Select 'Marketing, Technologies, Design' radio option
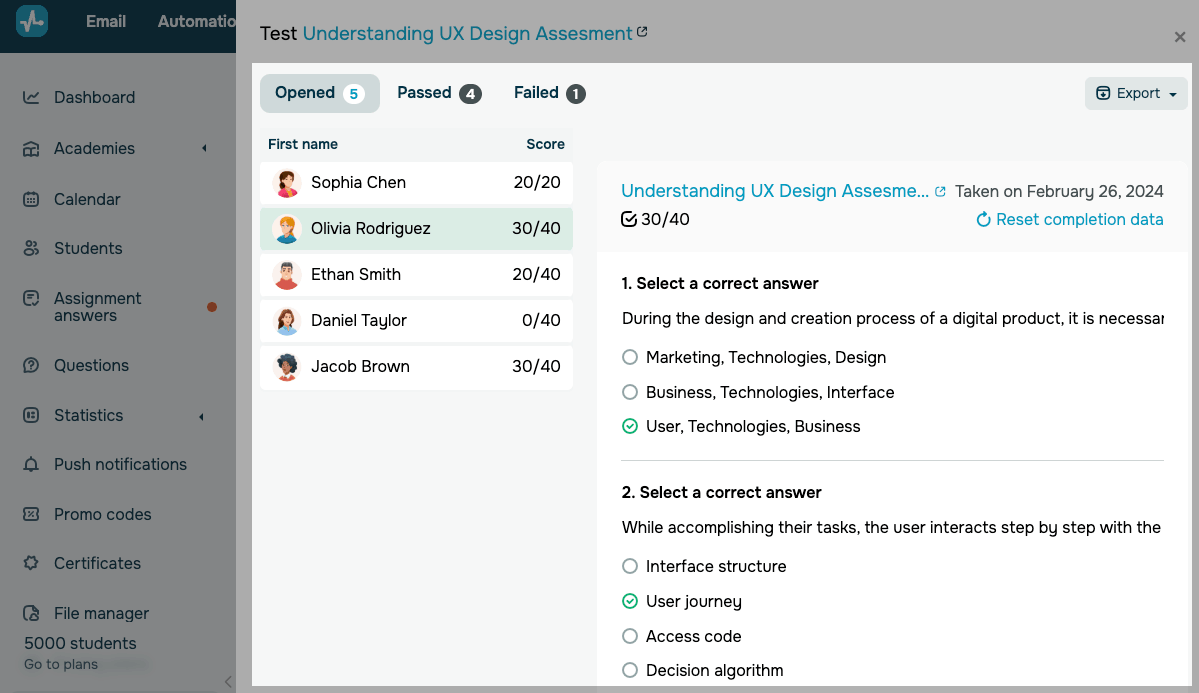Image resolution: width=1199 pixels, height=693 pixels. [630, 357]
